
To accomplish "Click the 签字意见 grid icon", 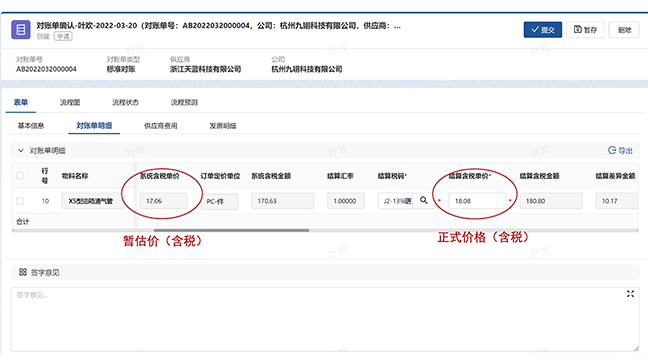I will click(x=23, y=272).
